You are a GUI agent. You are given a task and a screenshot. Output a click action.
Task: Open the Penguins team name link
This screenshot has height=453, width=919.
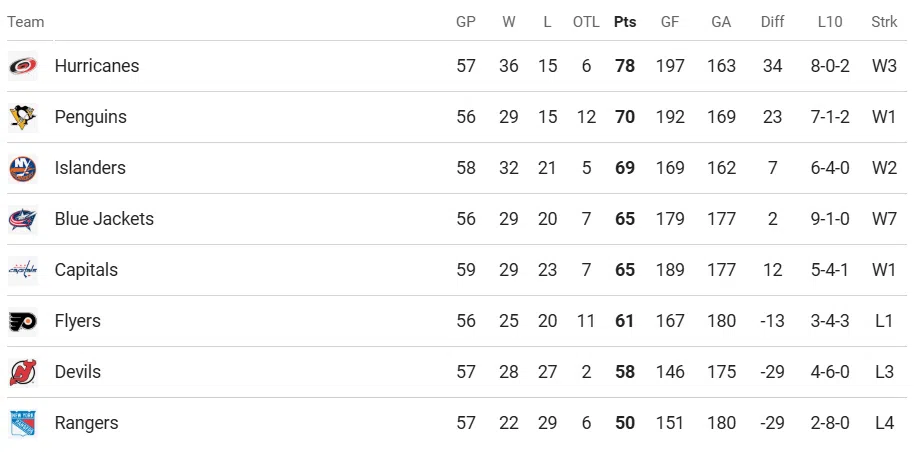(91, 117)
